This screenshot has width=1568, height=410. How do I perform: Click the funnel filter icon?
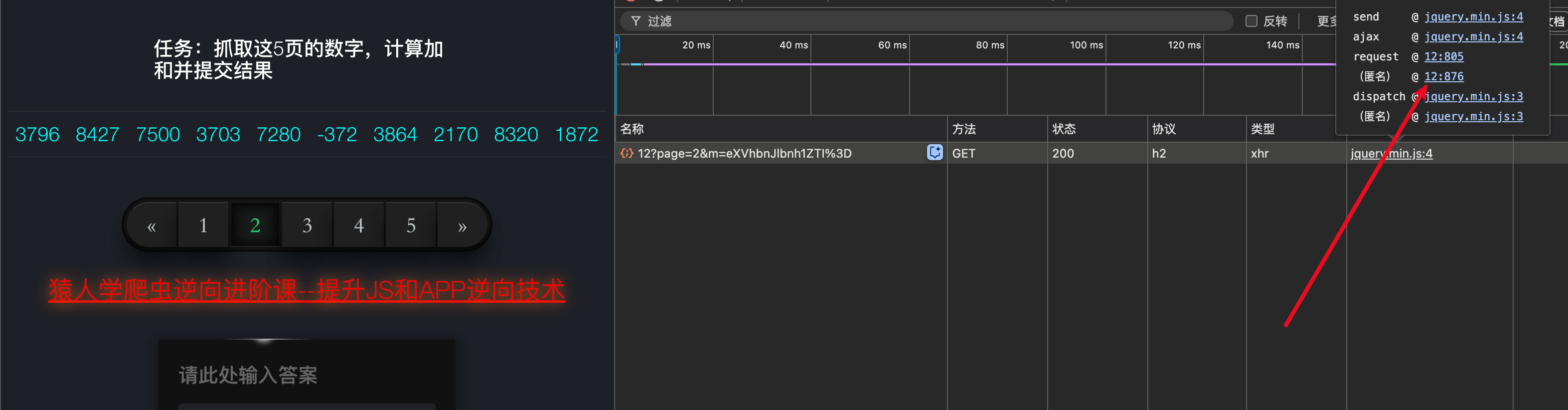coord(635,21)
